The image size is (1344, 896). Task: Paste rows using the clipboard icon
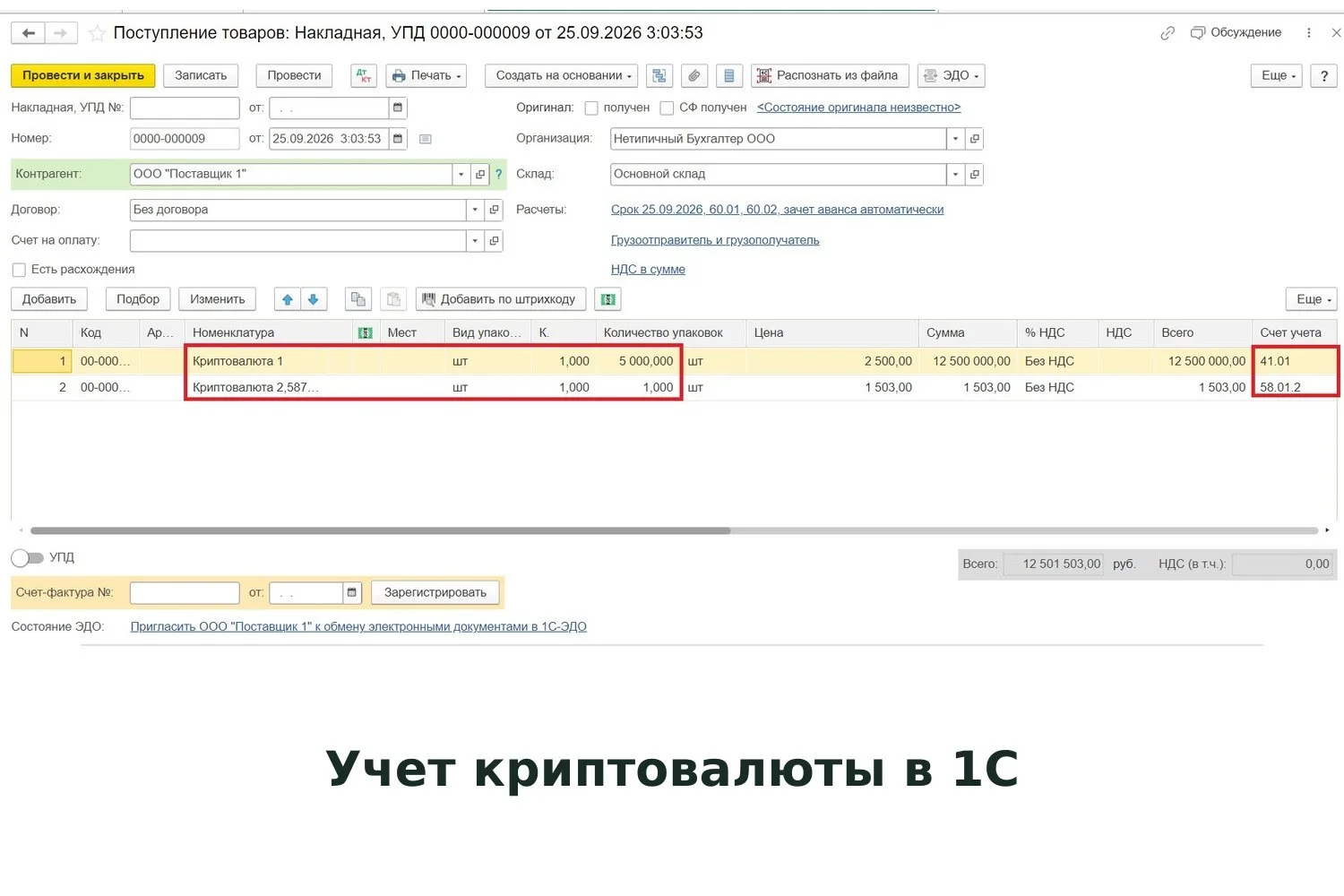[x=393, y=299]
